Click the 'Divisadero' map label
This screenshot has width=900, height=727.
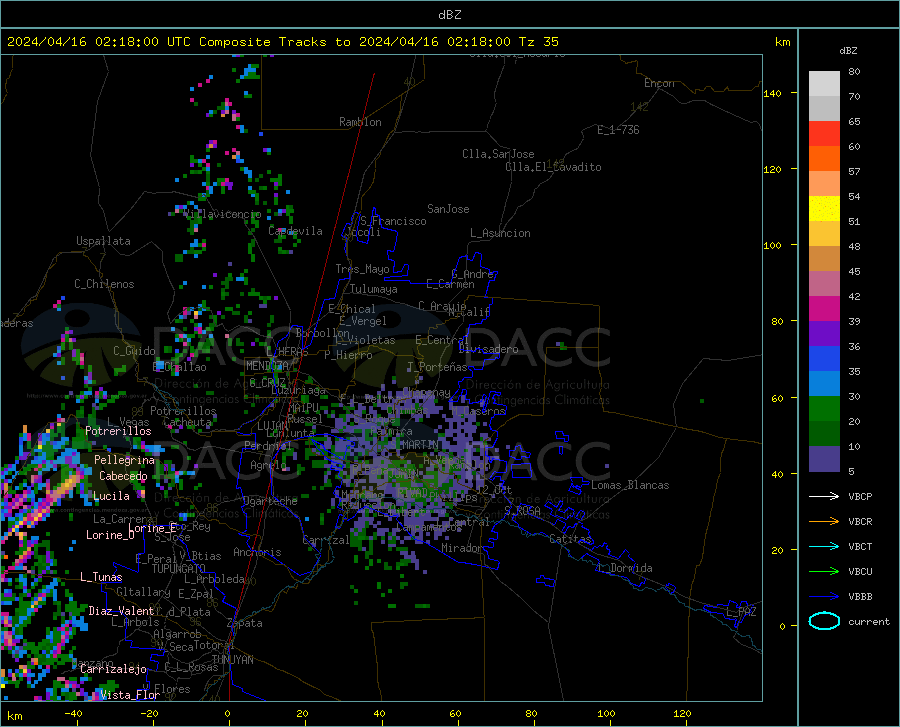[488, 349]
